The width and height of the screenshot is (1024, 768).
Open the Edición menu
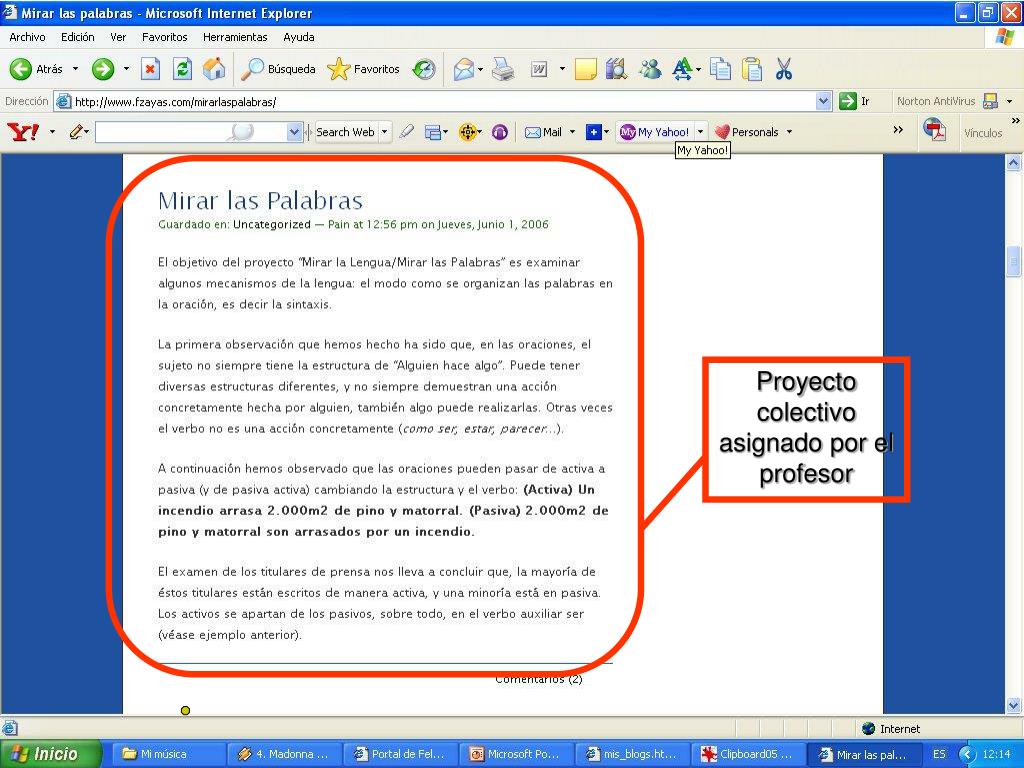pos(78,37)
